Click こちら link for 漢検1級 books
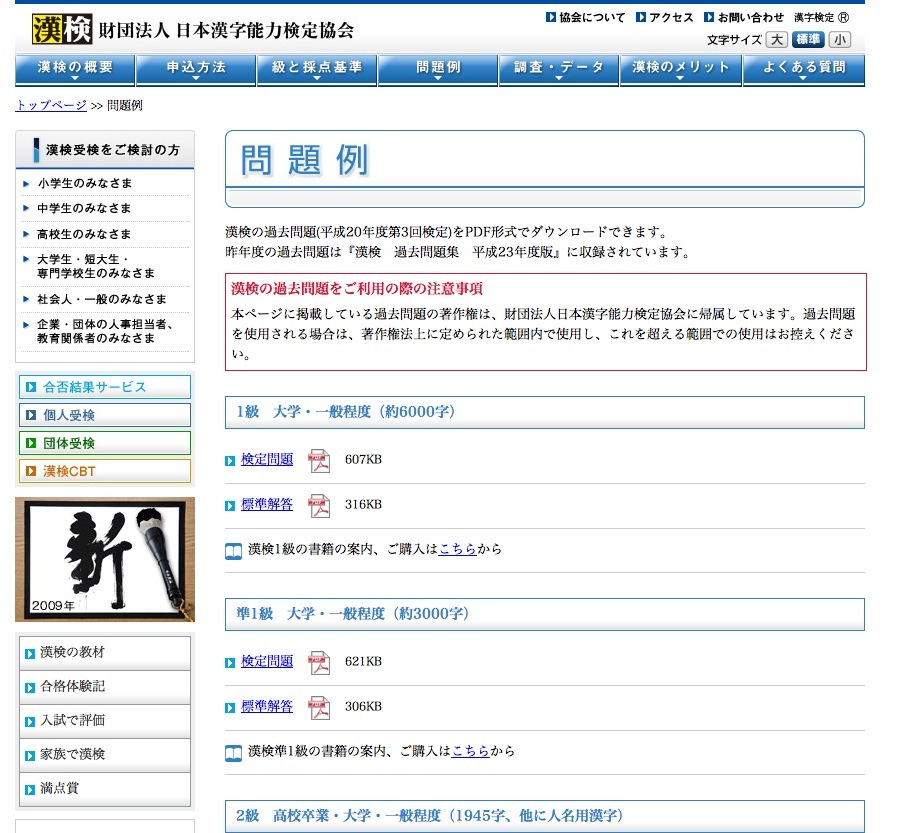 click(x=457, y=549)
